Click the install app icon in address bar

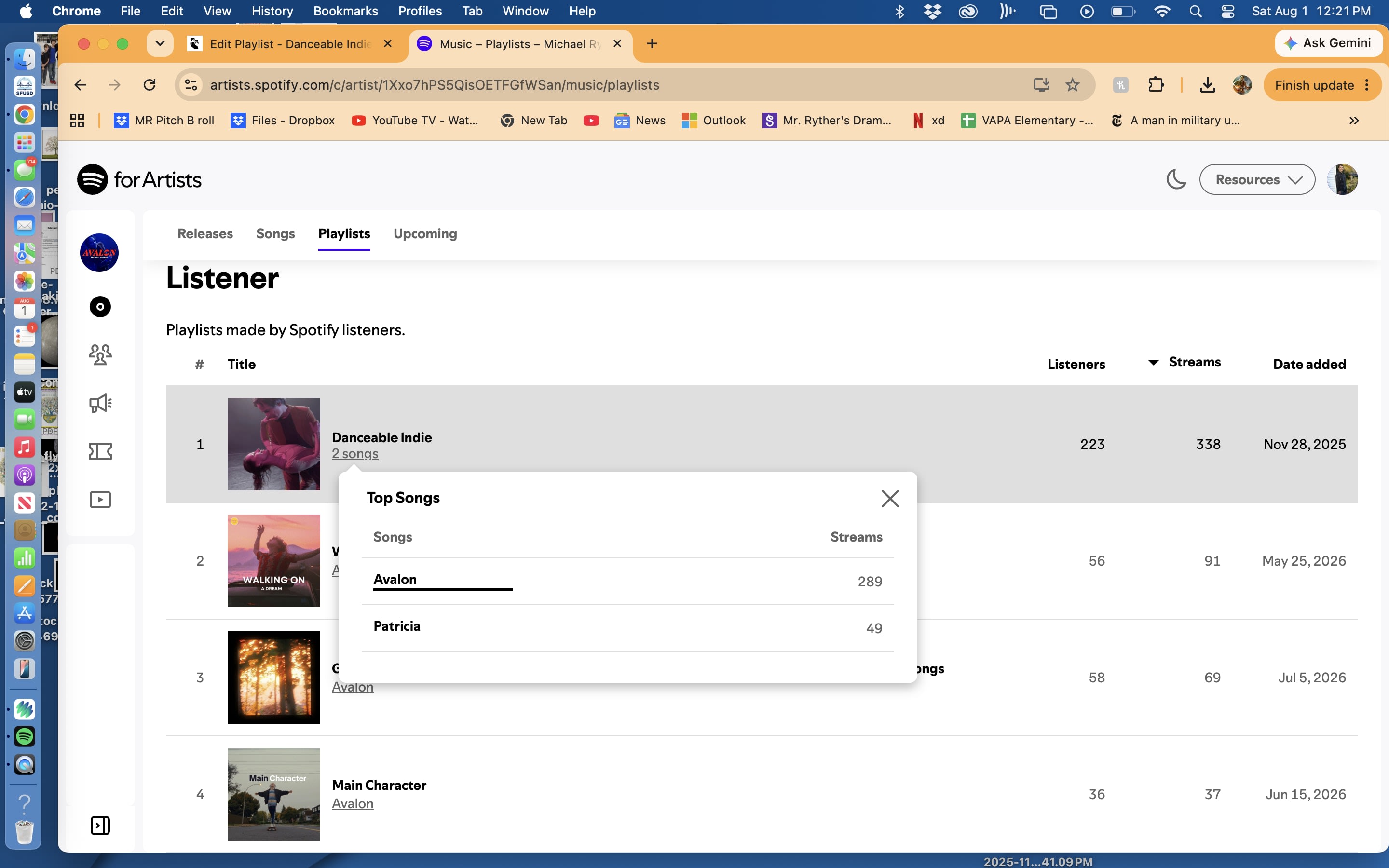(1041, 85)
